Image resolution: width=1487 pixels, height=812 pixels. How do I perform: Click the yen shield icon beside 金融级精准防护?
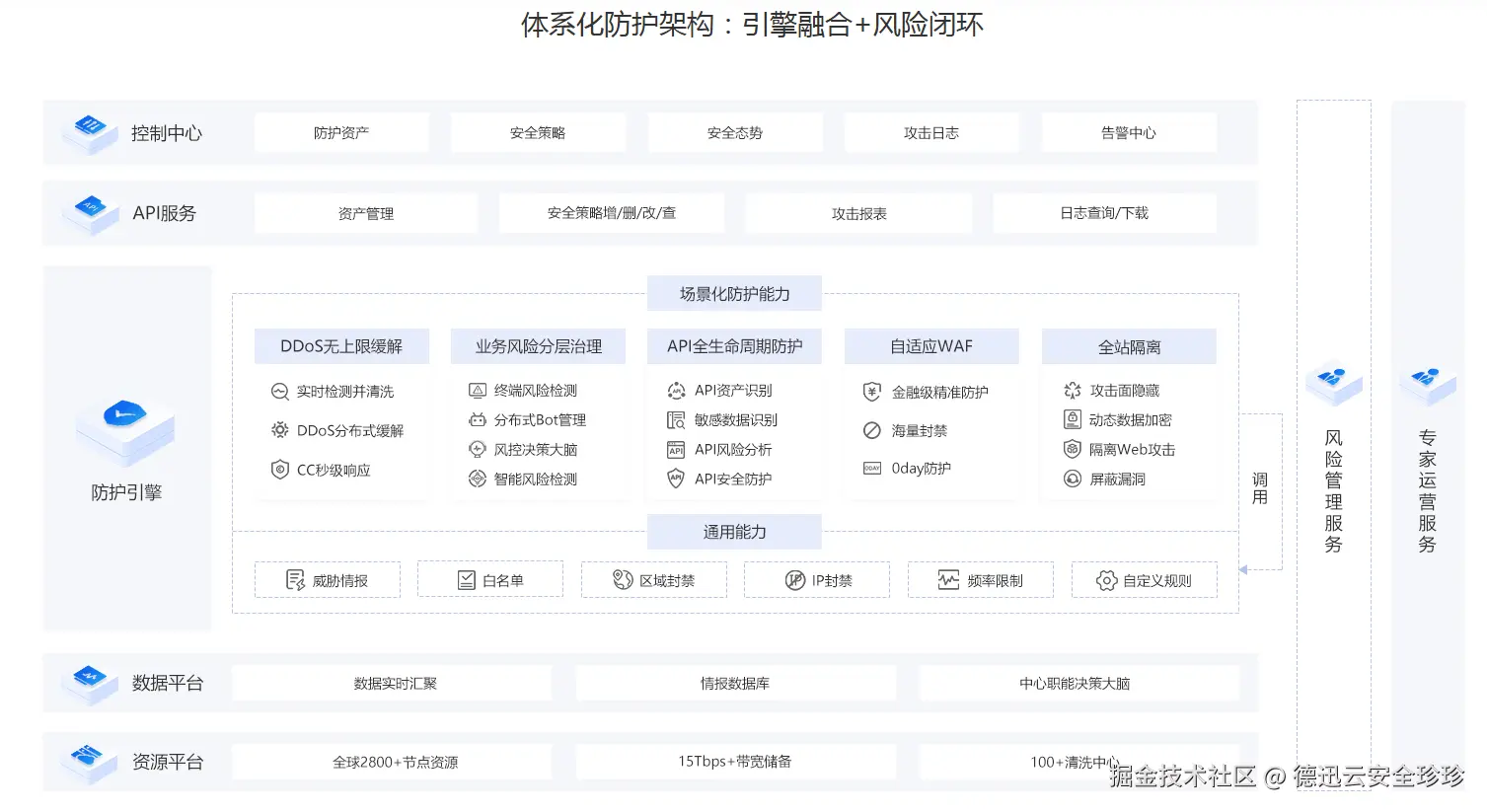[872, 392]
